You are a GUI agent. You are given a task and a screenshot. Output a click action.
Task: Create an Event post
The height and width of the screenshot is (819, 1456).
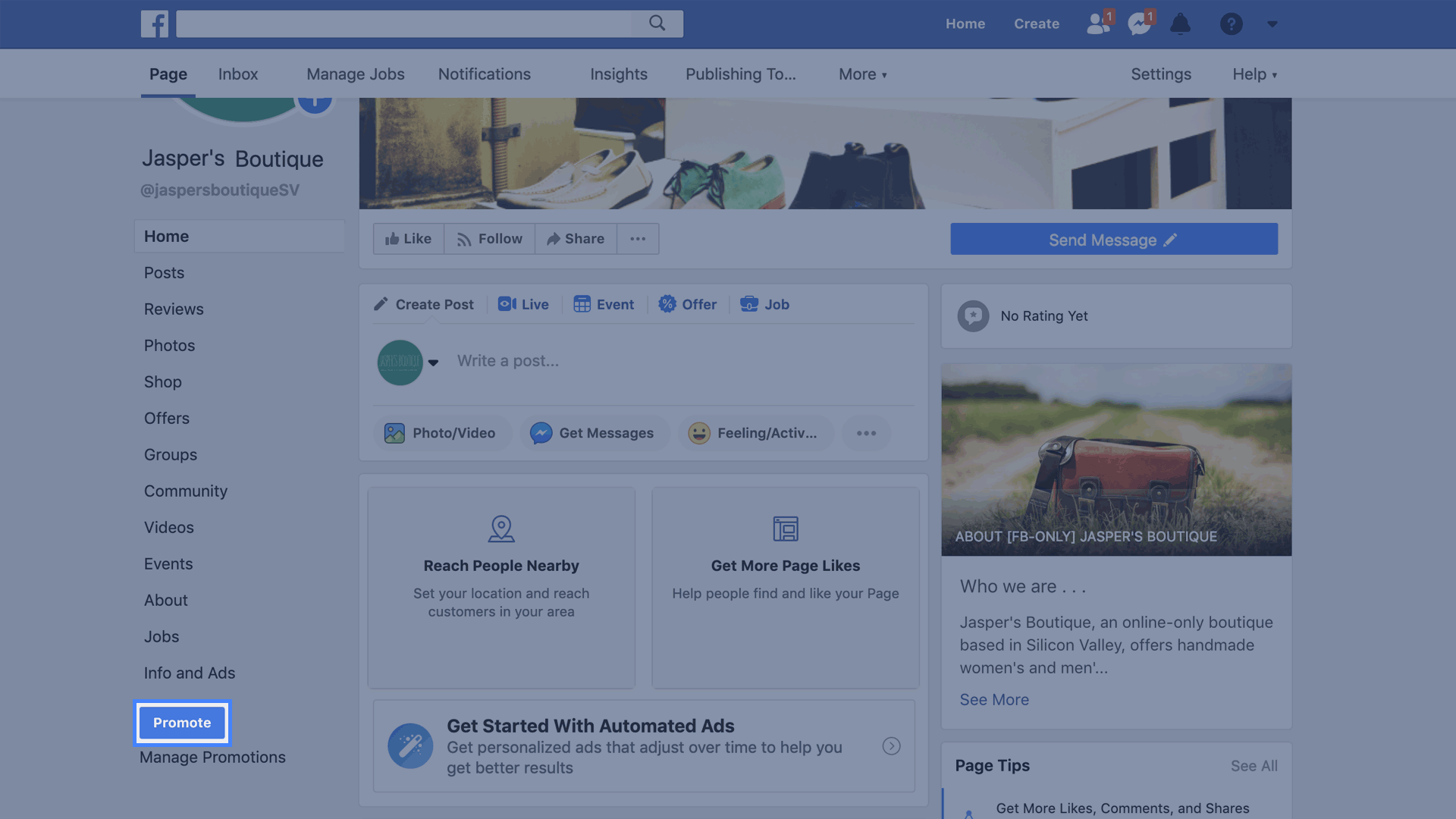click(604, 304)
